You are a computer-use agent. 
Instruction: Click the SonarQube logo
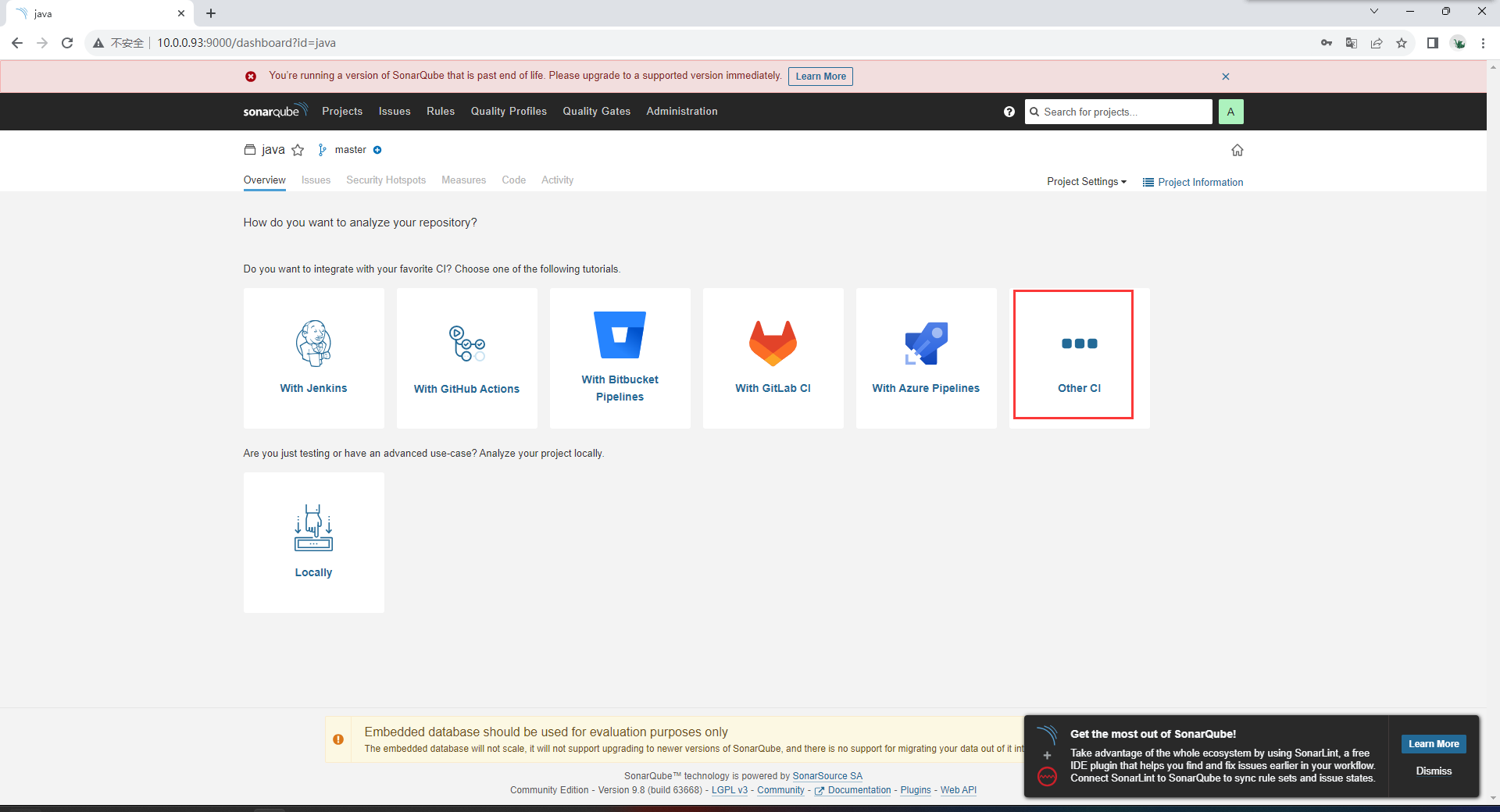[x=275, y=111]
